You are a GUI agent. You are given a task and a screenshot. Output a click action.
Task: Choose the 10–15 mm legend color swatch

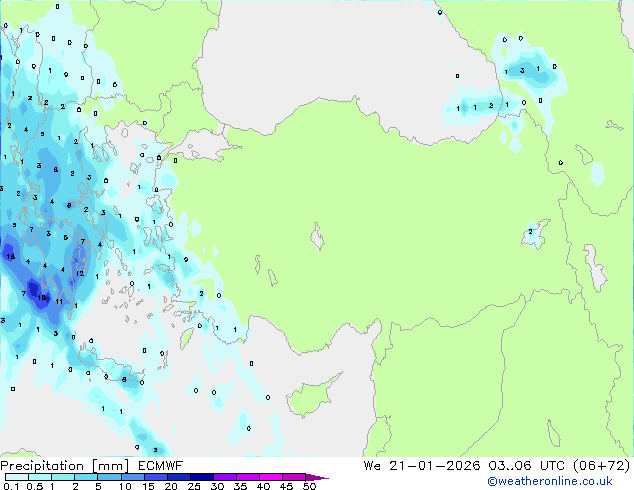[132, 477]
